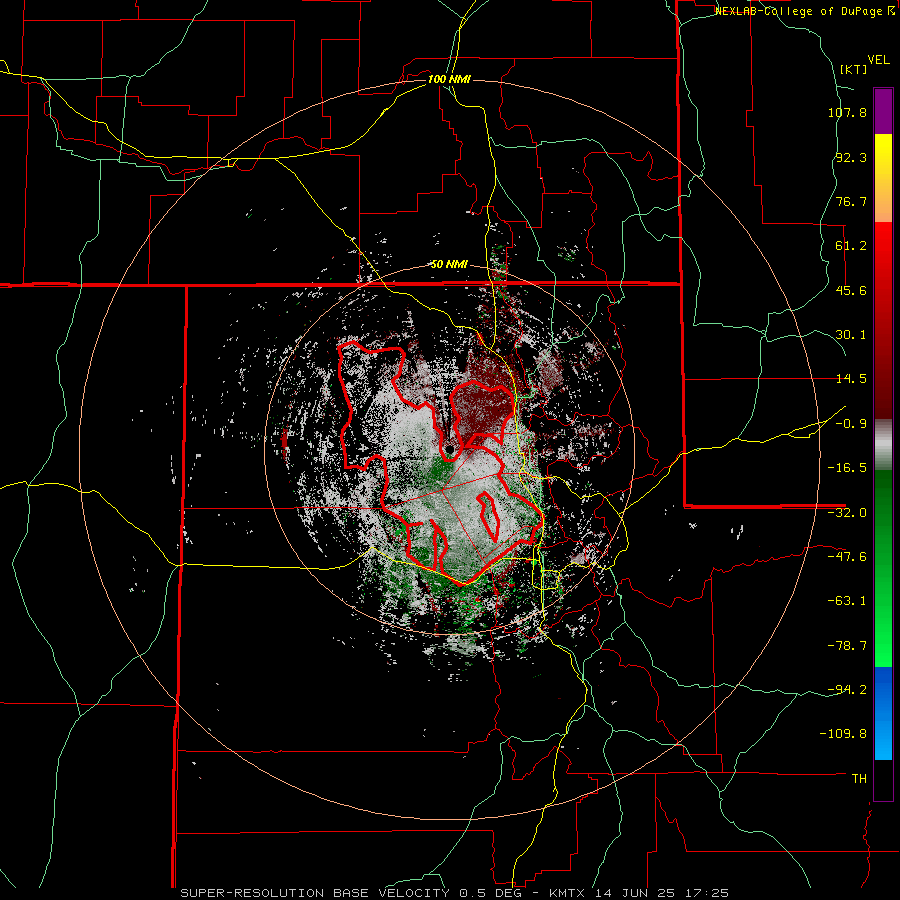The image size is (900, 900).
Task: Click the 30.1 legend value
Action: 851,335
